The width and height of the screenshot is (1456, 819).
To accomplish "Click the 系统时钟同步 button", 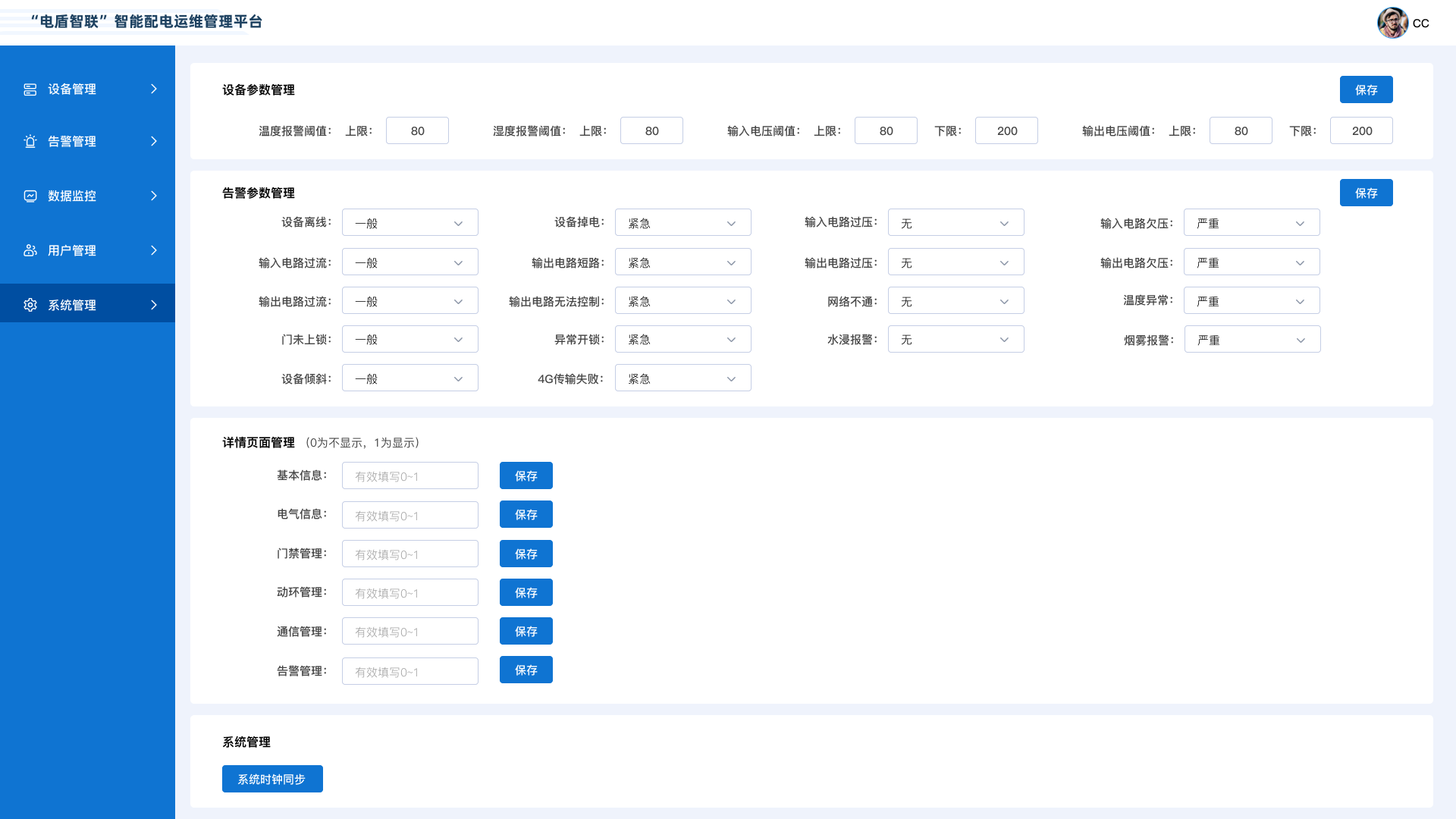I will coord(272,779).
